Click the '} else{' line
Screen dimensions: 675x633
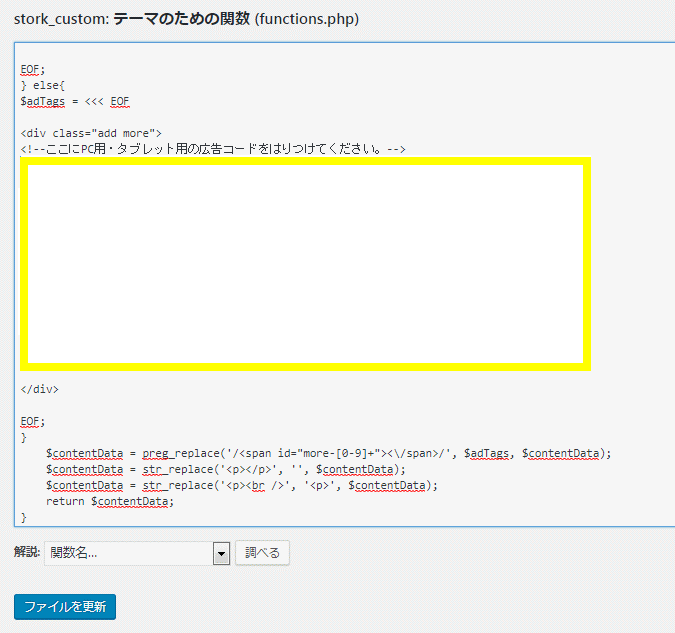(43, 85)
